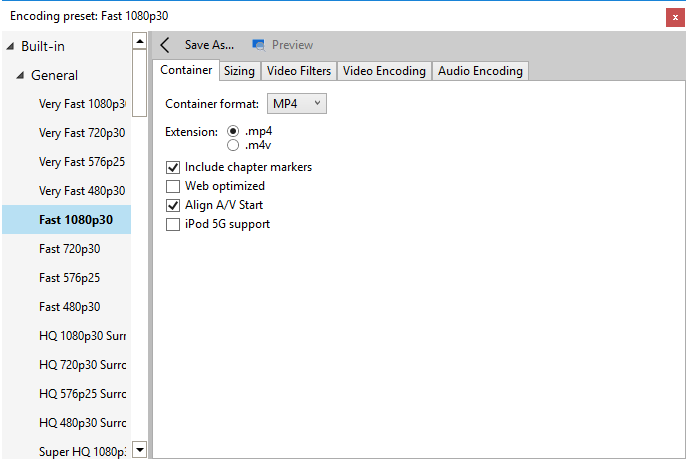This screenshot has width=686, height=459.
Task: Select the .m4v extension radio button
Action: [x=233, y=145]
